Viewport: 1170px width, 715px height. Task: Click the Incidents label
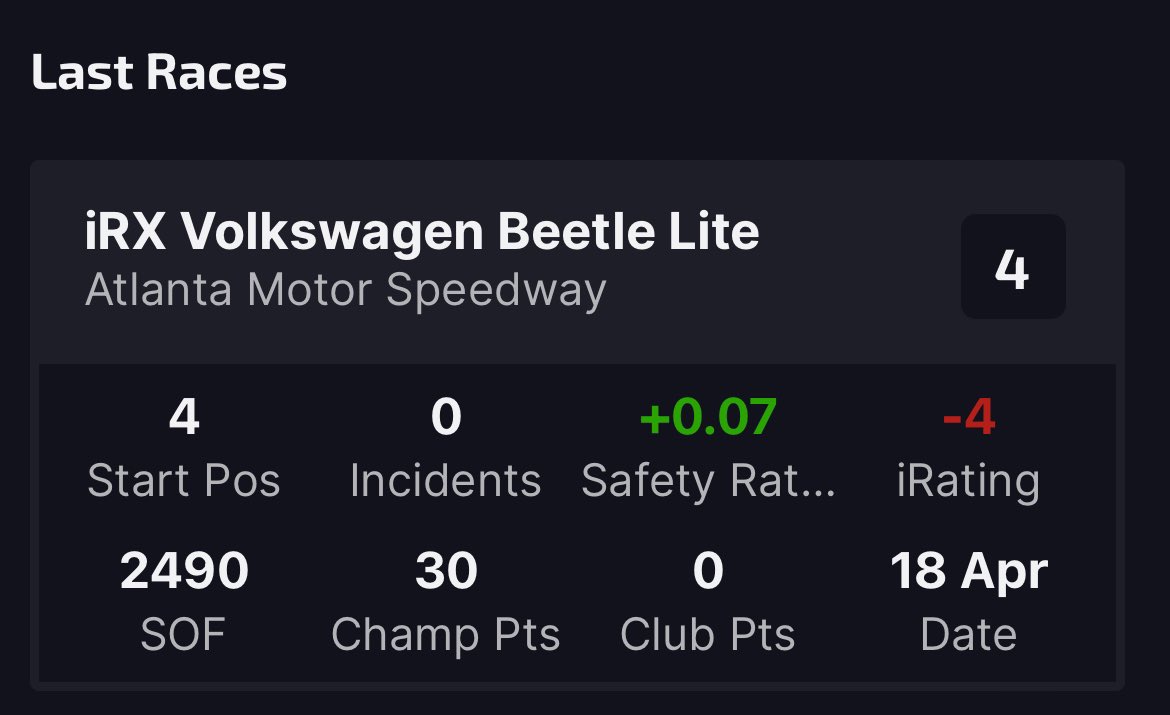point(445,480)
